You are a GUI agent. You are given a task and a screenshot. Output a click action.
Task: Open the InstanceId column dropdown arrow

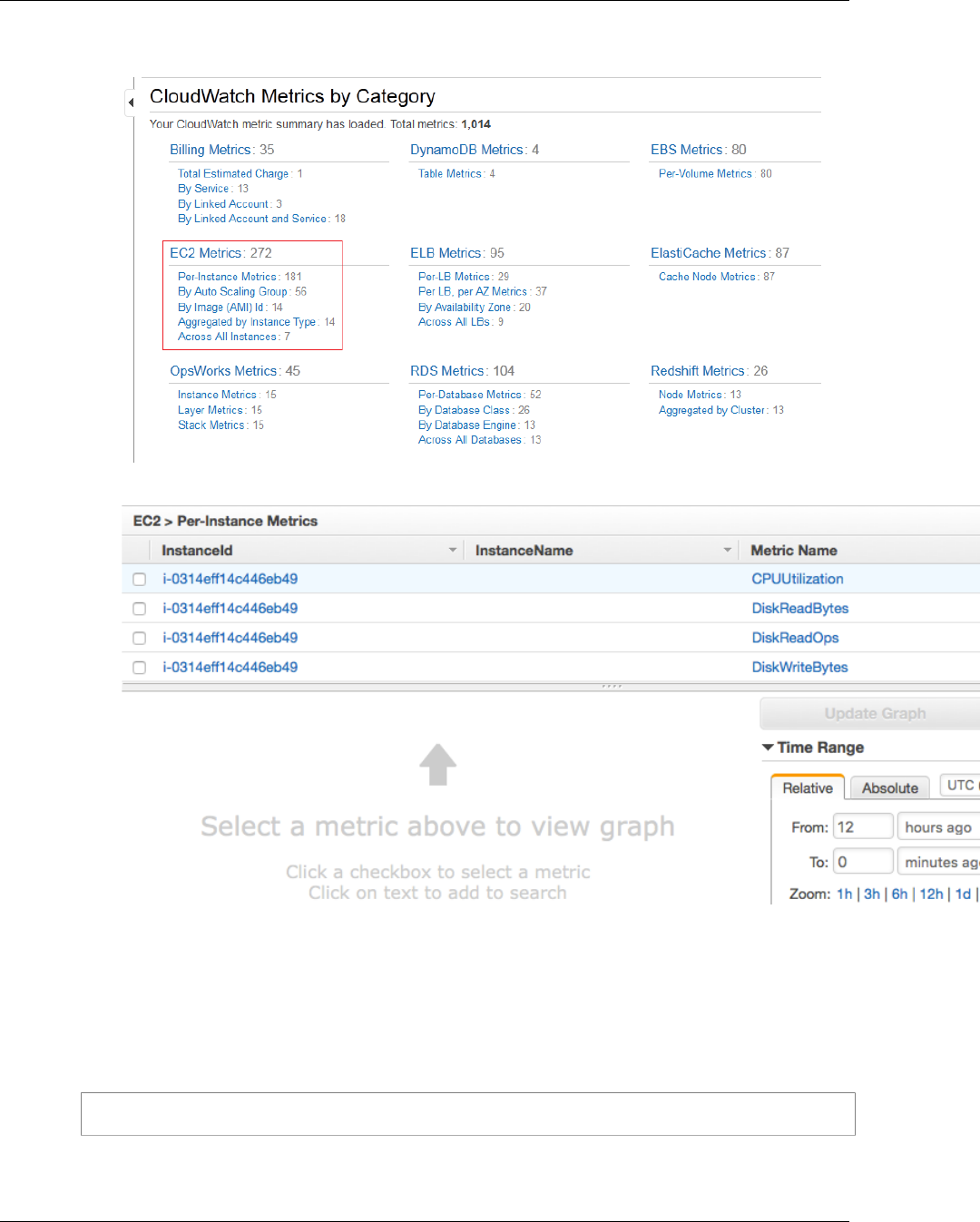[452, 550]
